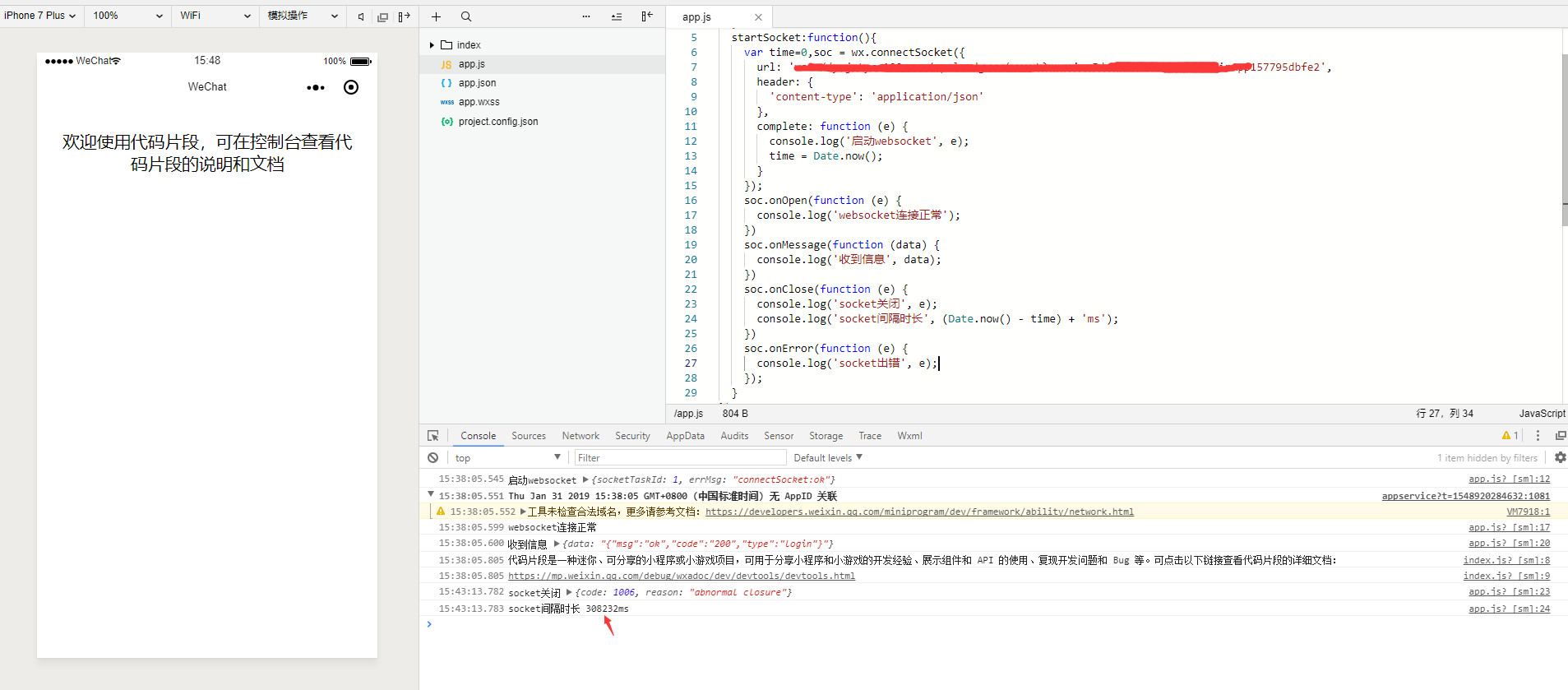Switch to the AppData tab

tap(685, 436)
